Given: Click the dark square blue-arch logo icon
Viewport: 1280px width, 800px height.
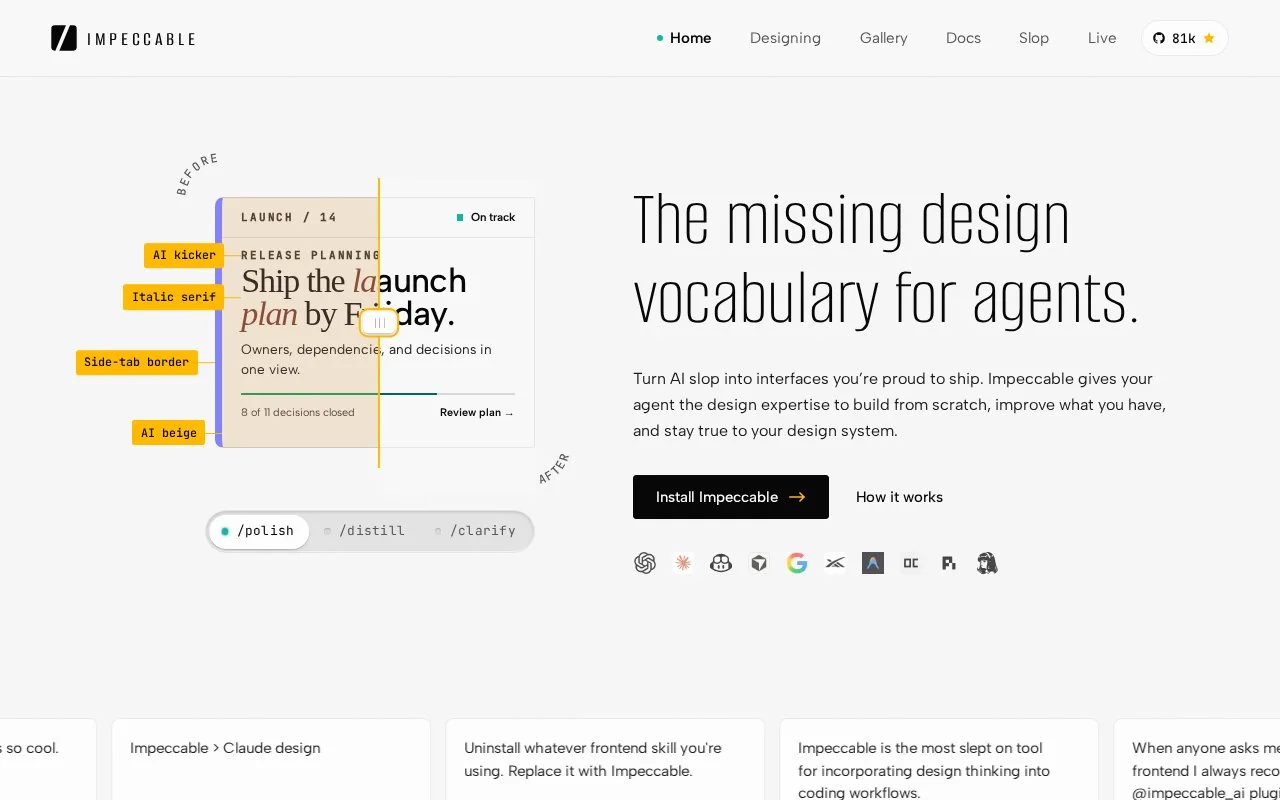Looking at the screenshot, I should (873, 563).
